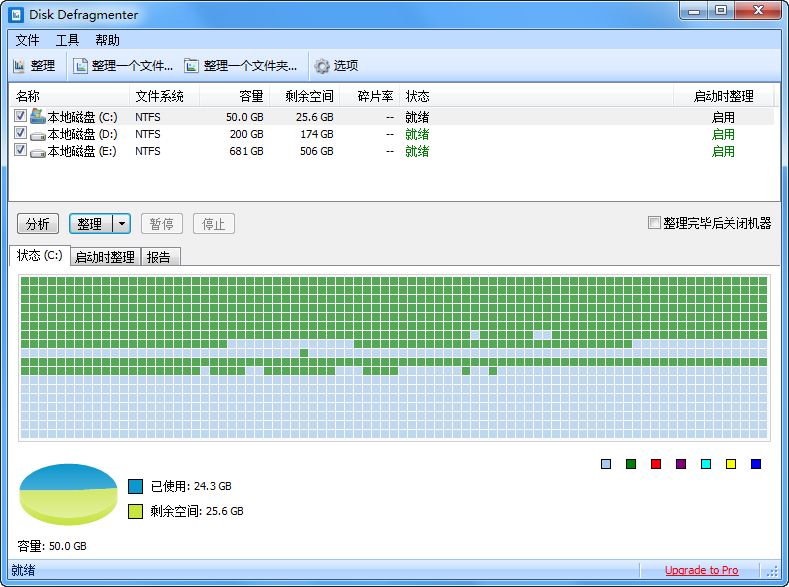Click the drive D: disk icon
The height and width of the screenshot is (587, 789).
click(x=38, y=135)
